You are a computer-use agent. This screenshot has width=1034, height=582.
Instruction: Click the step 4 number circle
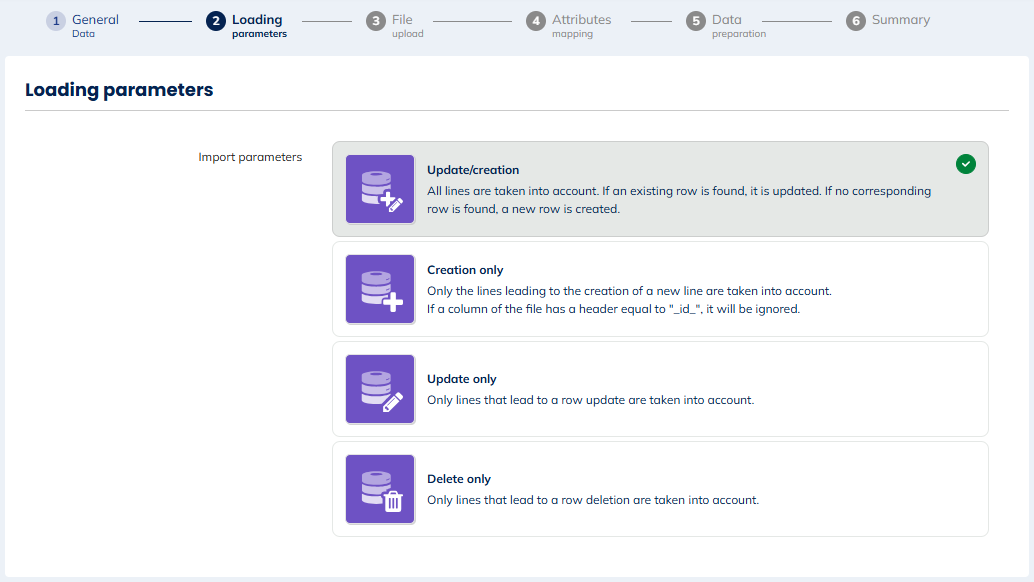pos(536,21)
